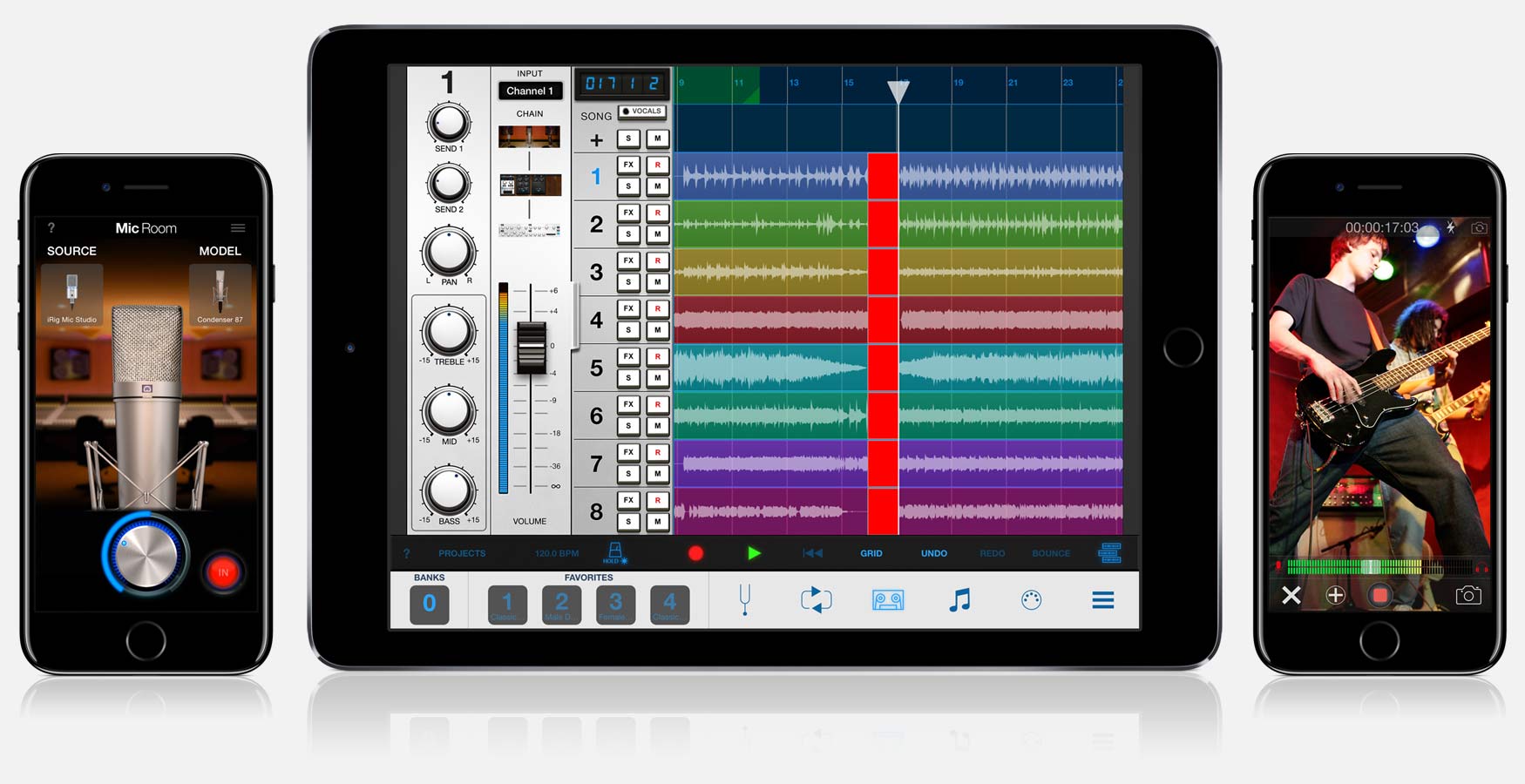Choose MODEL Condenser 87 microphone
Image resolution: width=1525 pixels, height=784 pixels.
pos(220,294)
